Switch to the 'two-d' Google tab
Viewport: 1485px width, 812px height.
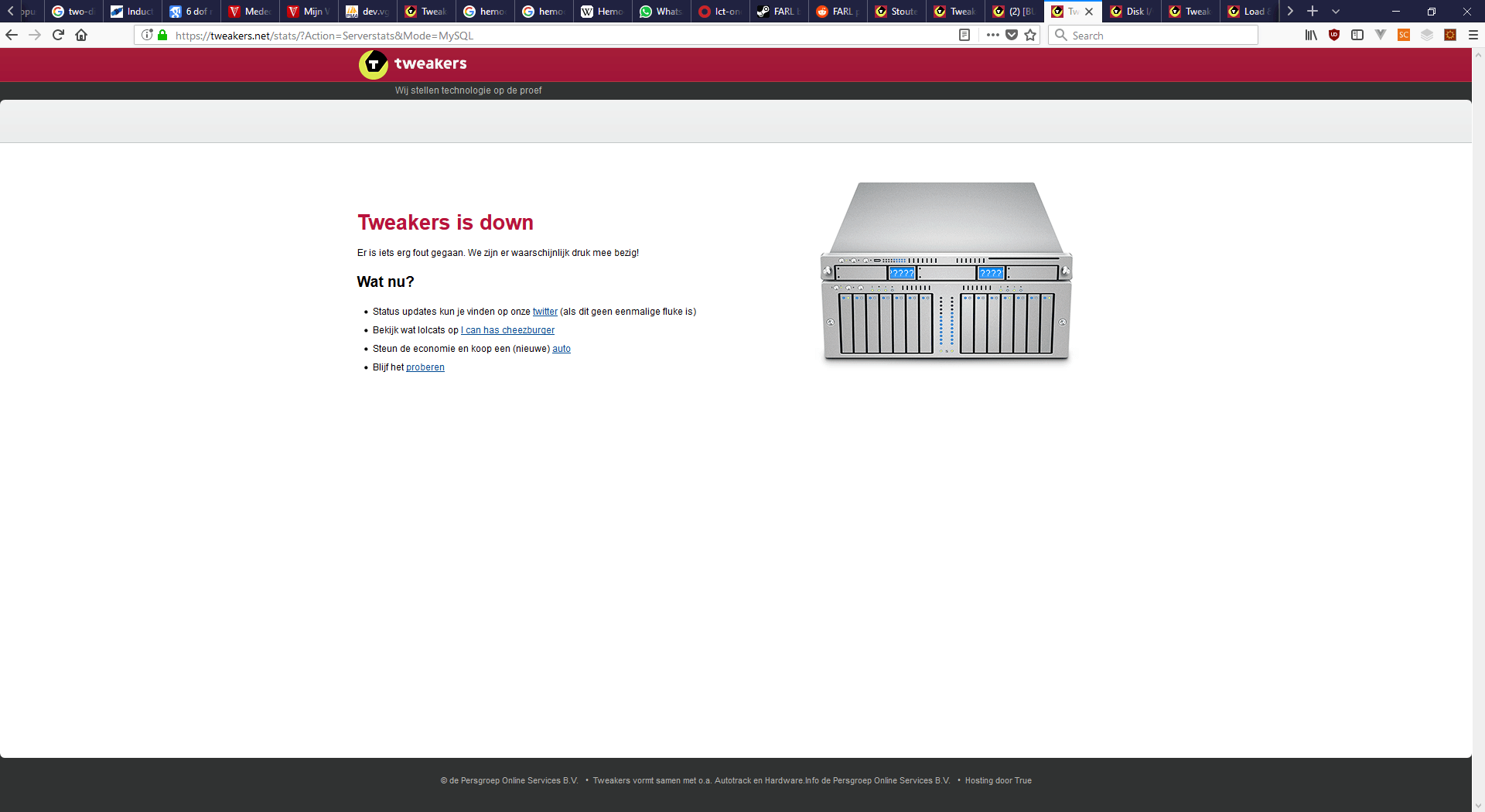pos(73,12)
